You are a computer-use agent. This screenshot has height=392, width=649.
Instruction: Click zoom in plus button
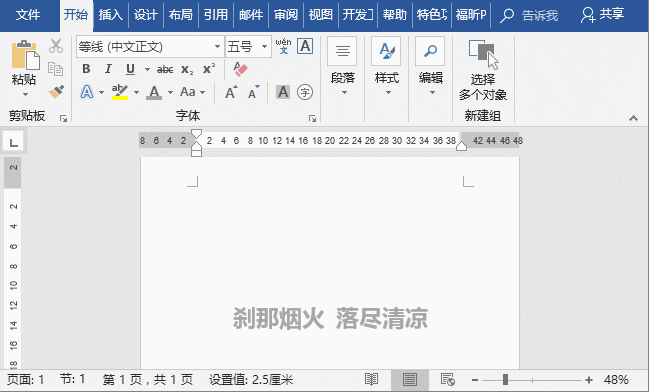pos(589,380)
